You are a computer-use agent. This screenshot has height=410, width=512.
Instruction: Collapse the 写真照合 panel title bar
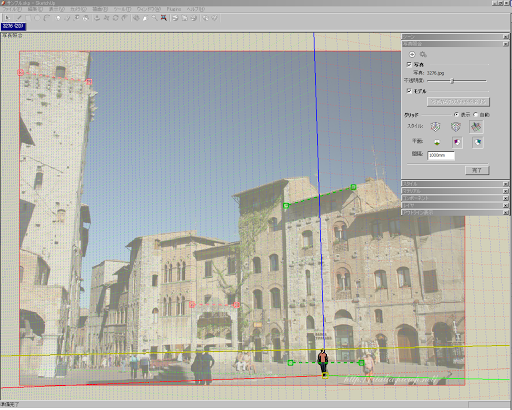[455, 44]
